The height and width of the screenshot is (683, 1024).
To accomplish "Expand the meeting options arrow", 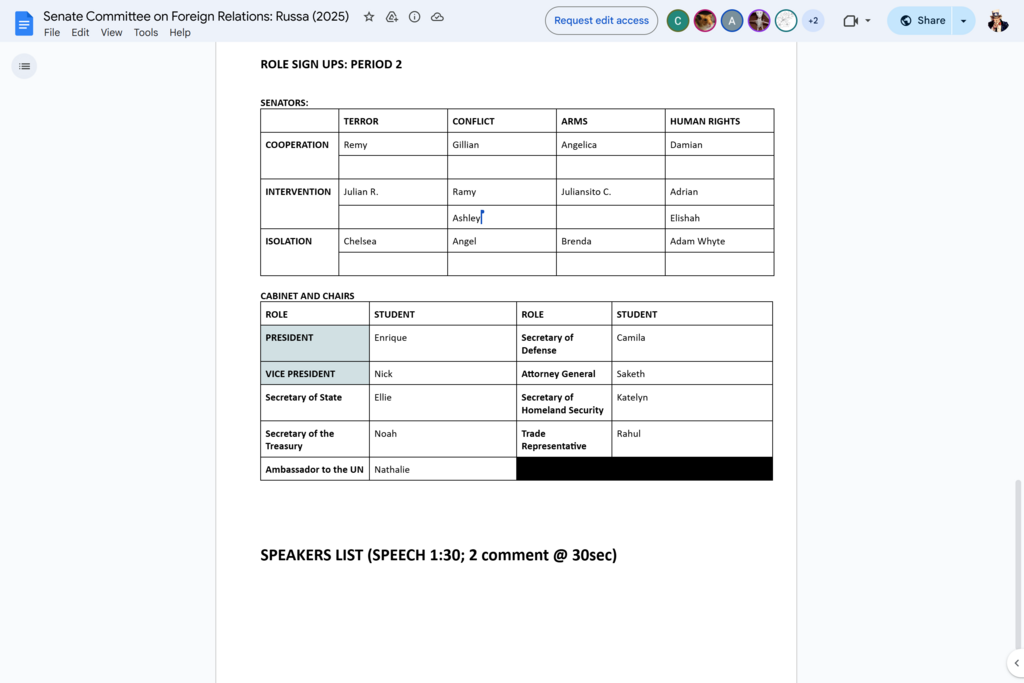I will click(x=868, y=21).
